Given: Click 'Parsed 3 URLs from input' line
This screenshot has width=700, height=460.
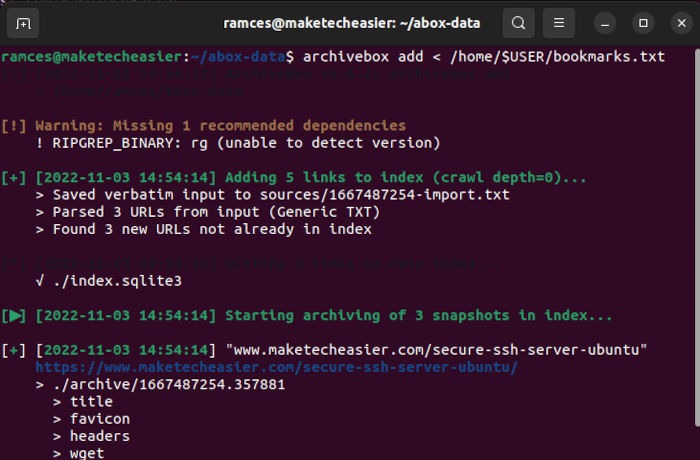Looking at the screenshot, I should pos(208,212).
